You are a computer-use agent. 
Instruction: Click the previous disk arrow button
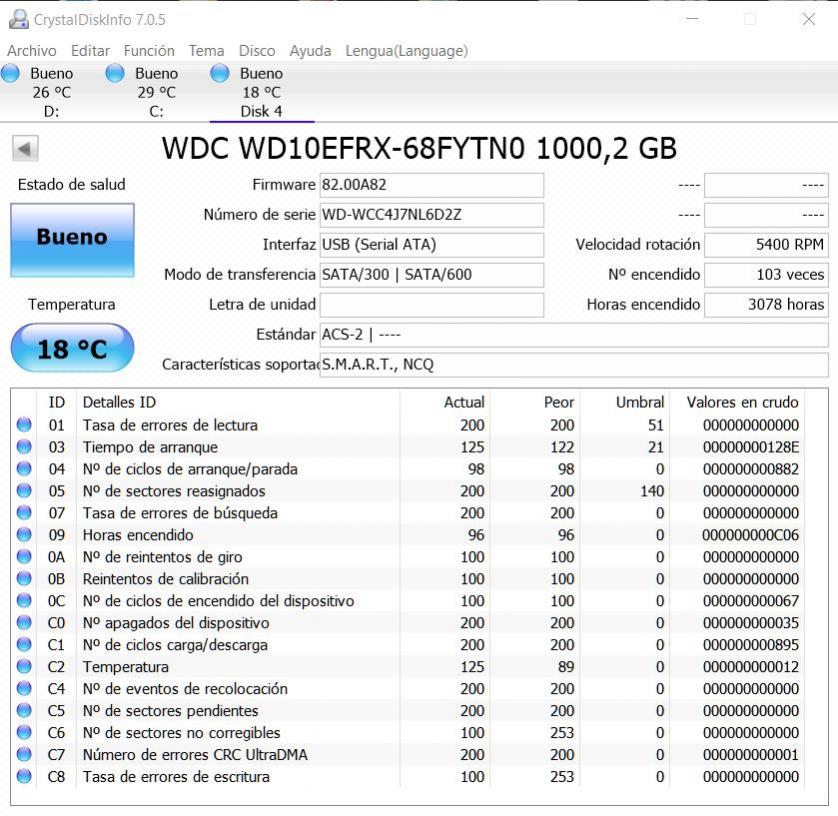coord(25,149)
